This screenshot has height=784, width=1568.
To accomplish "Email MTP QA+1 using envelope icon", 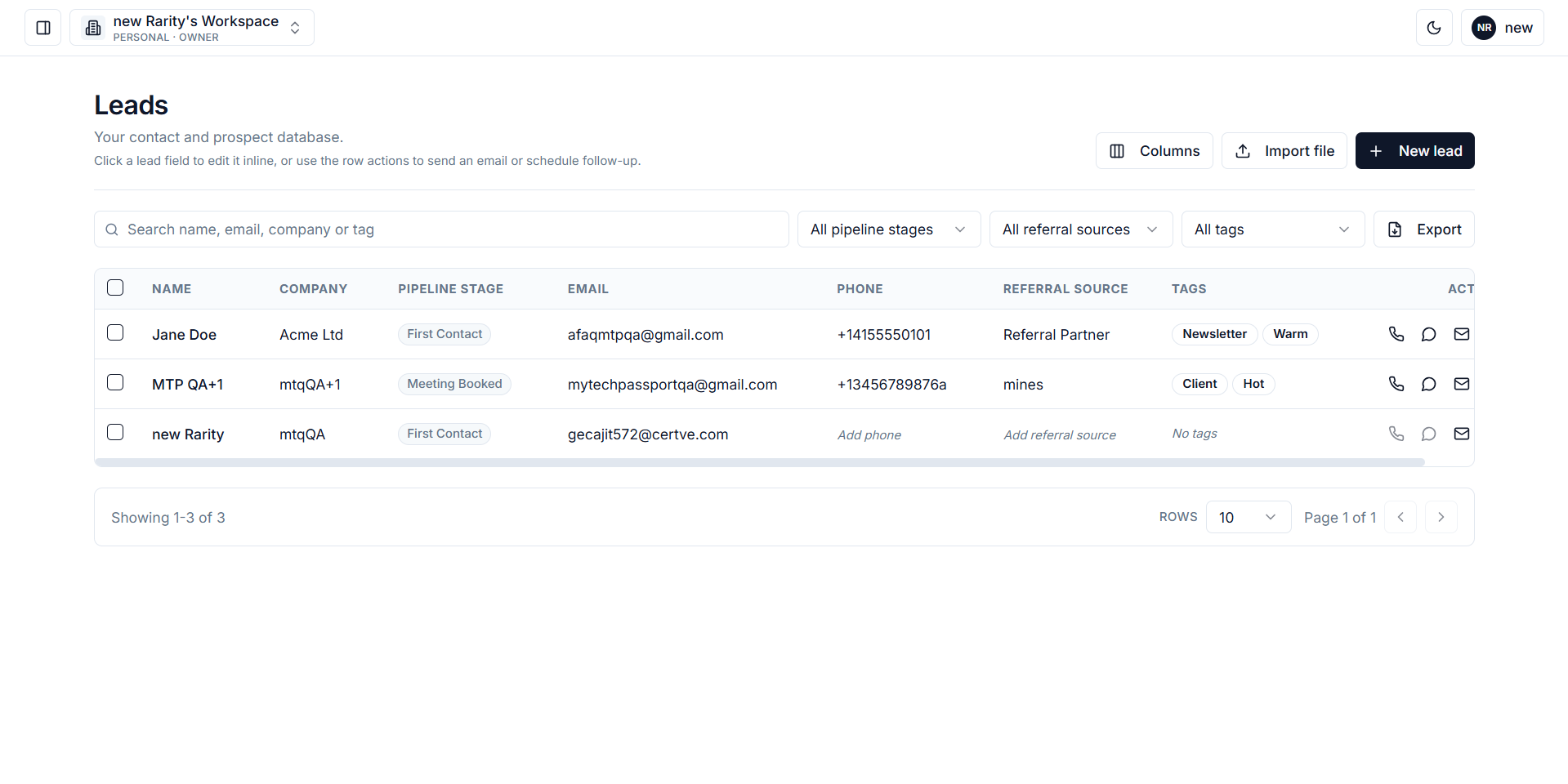I will coord(1462,384).
